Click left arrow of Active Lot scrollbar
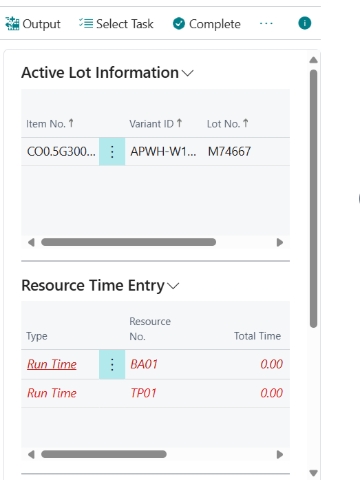 point(31,242)
